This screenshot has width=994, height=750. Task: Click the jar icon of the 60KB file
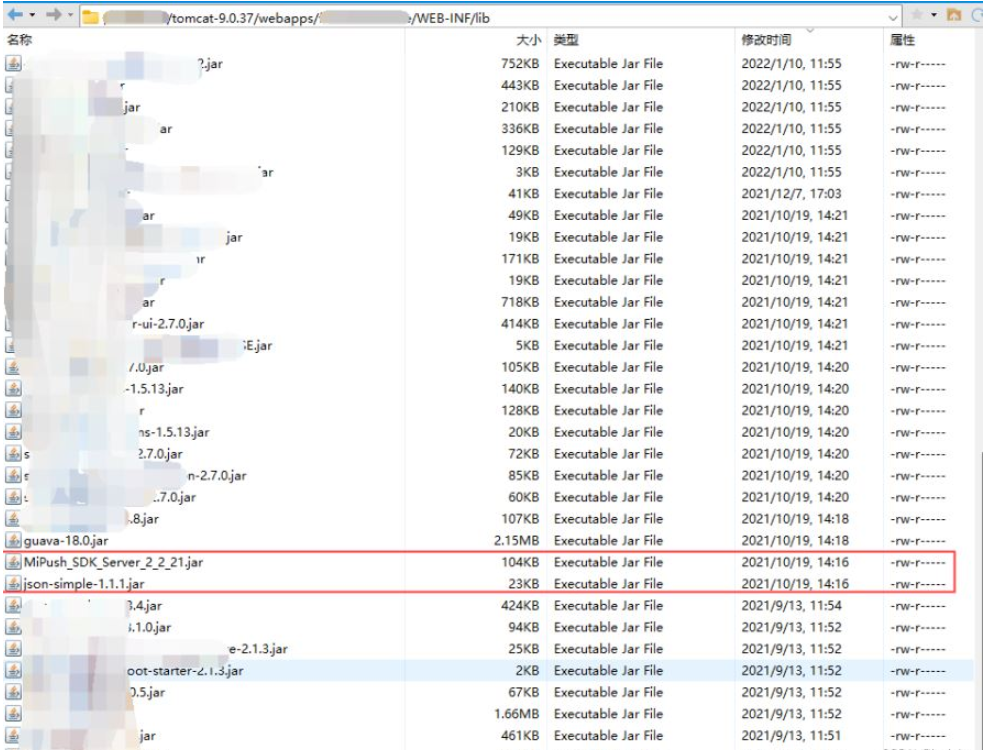pyautogui.click(x=13, y=497)
